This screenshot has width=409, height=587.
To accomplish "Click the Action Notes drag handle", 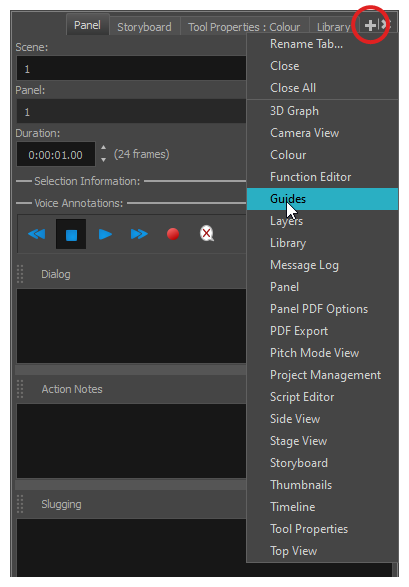I will pyautogui.click(x=20, y=389).
